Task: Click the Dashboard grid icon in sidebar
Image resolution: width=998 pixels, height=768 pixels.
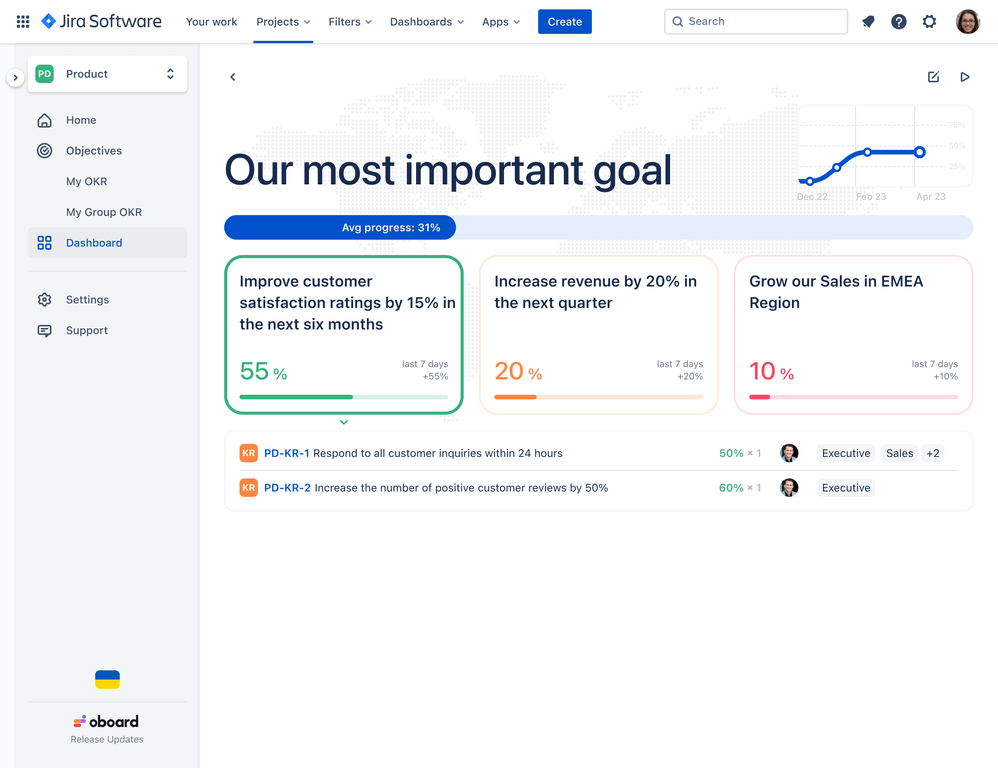Action: 44,242
